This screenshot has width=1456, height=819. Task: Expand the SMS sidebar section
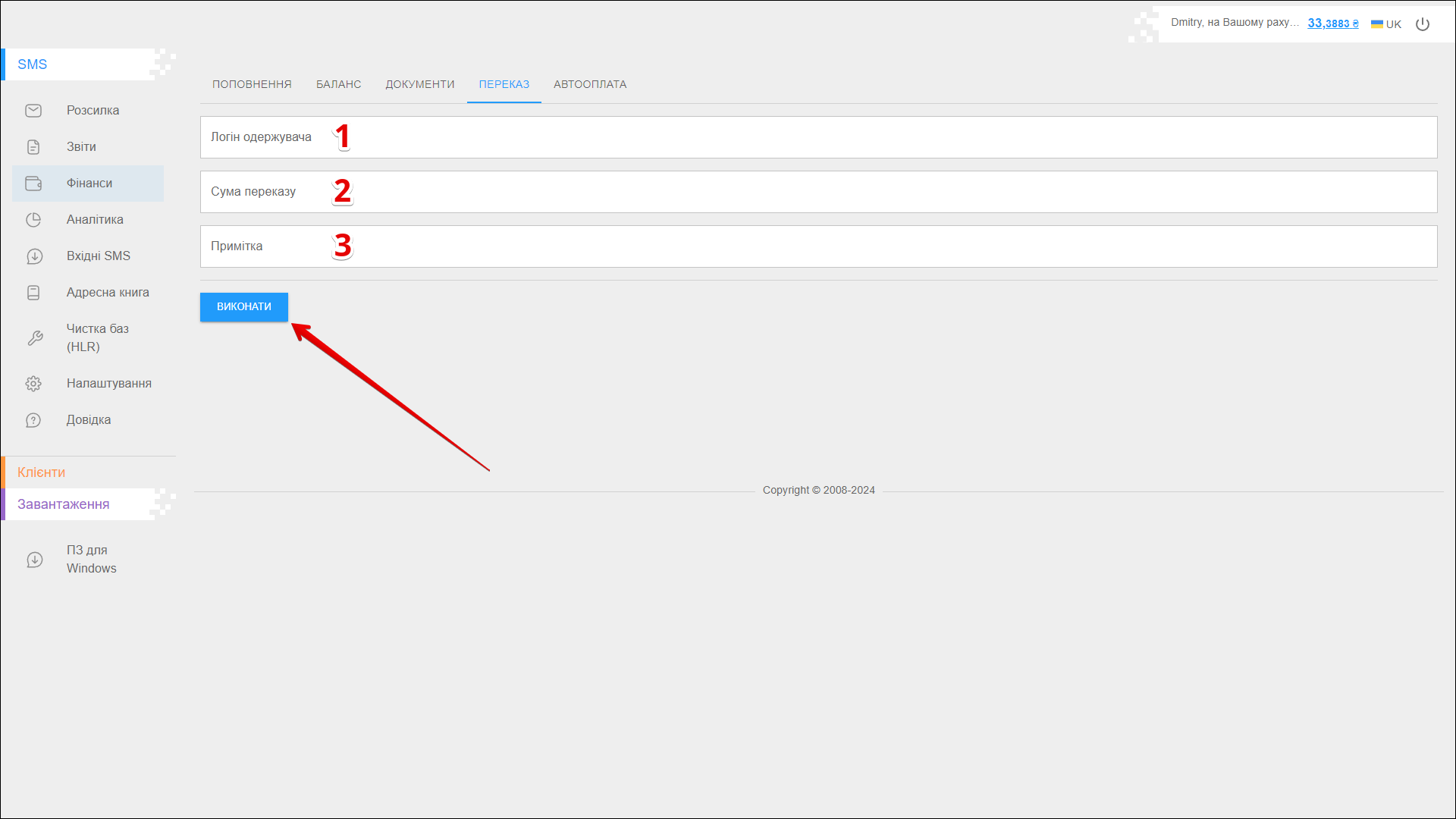33,64
